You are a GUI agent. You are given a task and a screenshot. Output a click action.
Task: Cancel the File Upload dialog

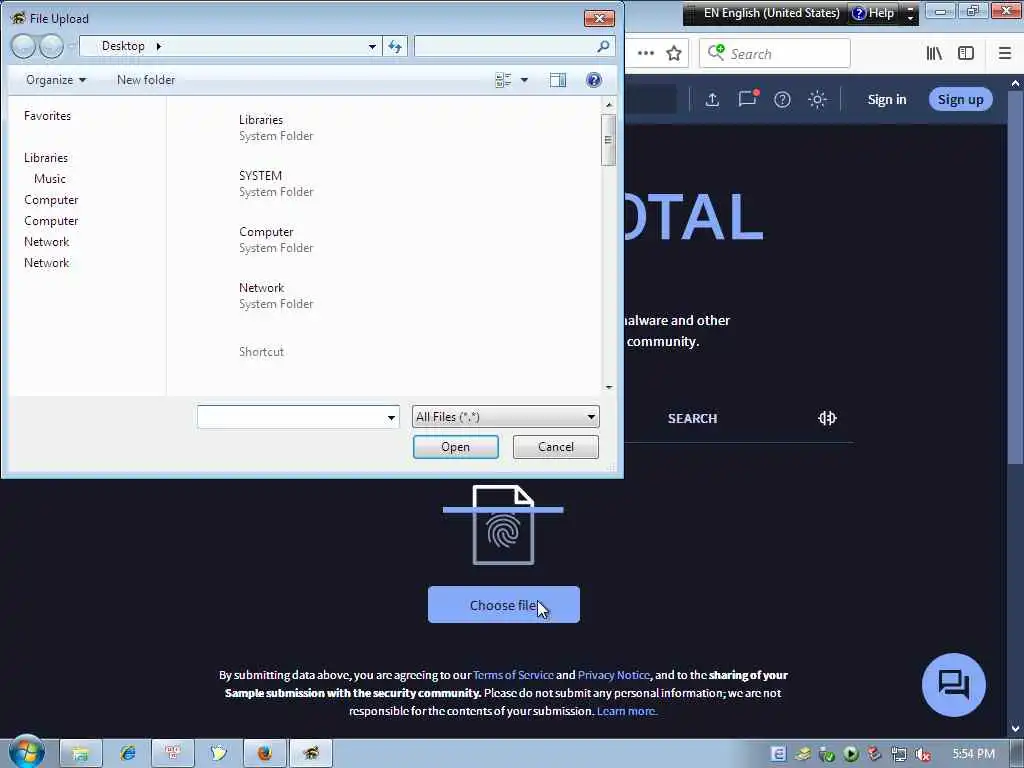pos(556,447)
